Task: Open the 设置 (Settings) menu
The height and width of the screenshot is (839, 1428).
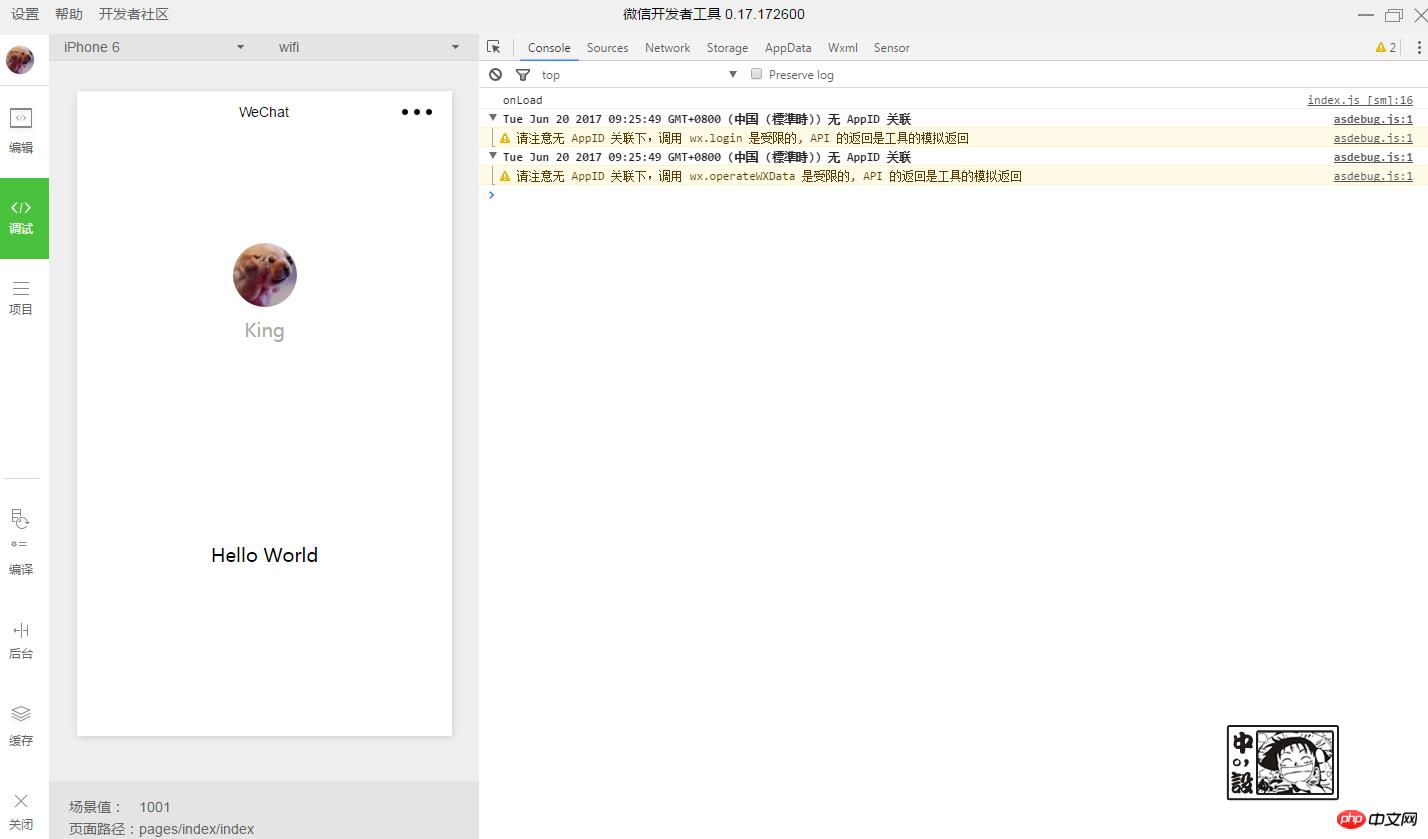Action: (25, 14)
